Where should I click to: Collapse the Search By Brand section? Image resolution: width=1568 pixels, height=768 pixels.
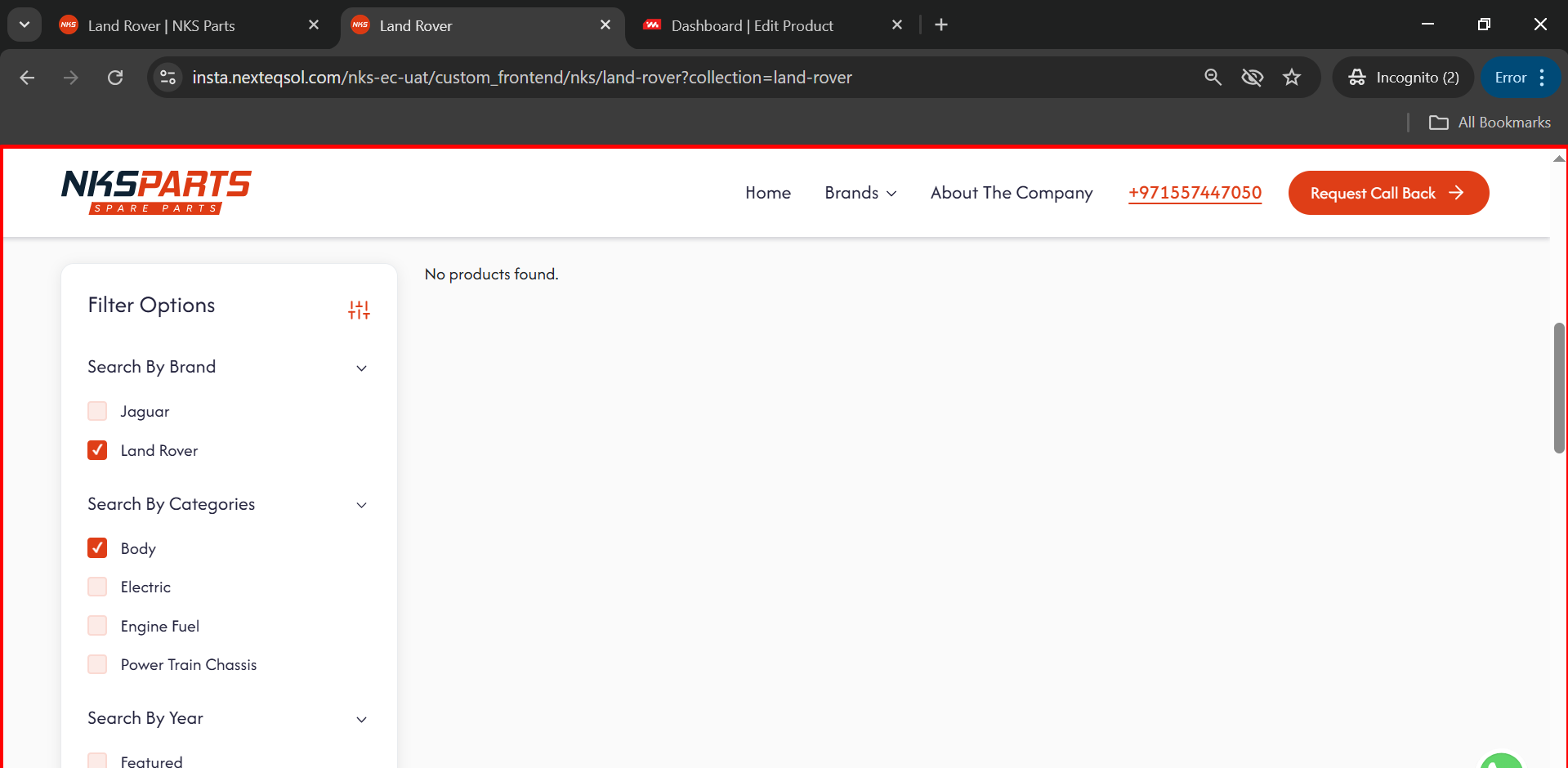pos(361,368)
